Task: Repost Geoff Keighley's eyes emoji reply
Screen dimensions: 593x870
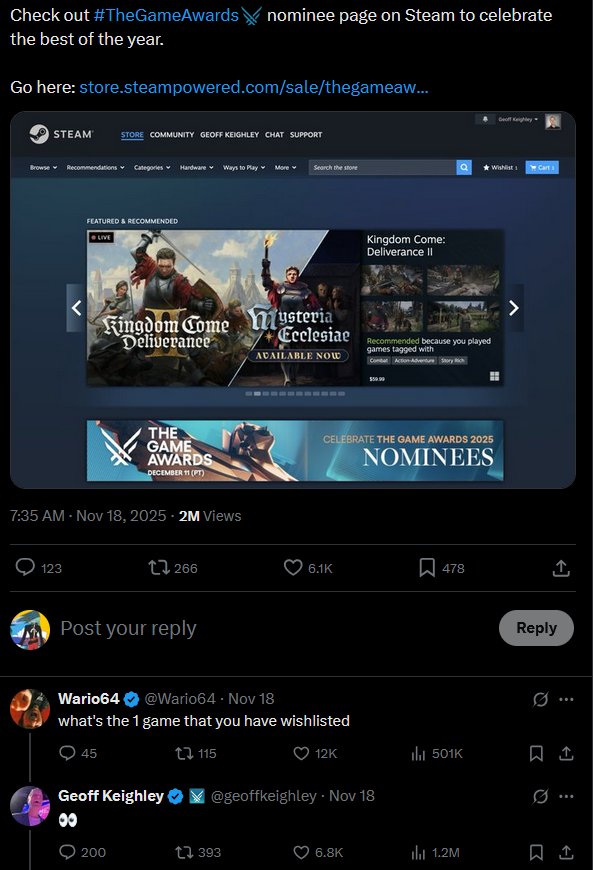Action: click(184, 852)
